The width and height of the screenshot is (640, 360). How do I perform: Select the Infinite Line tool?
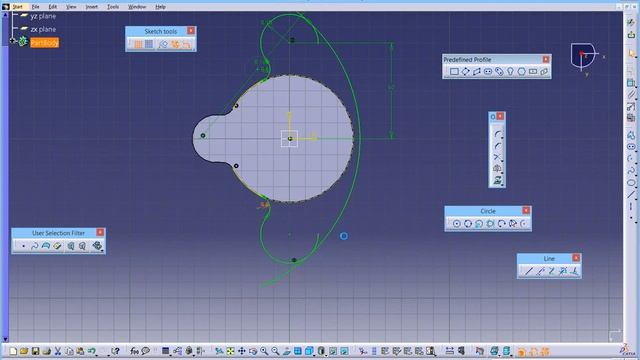click(540, 271)
